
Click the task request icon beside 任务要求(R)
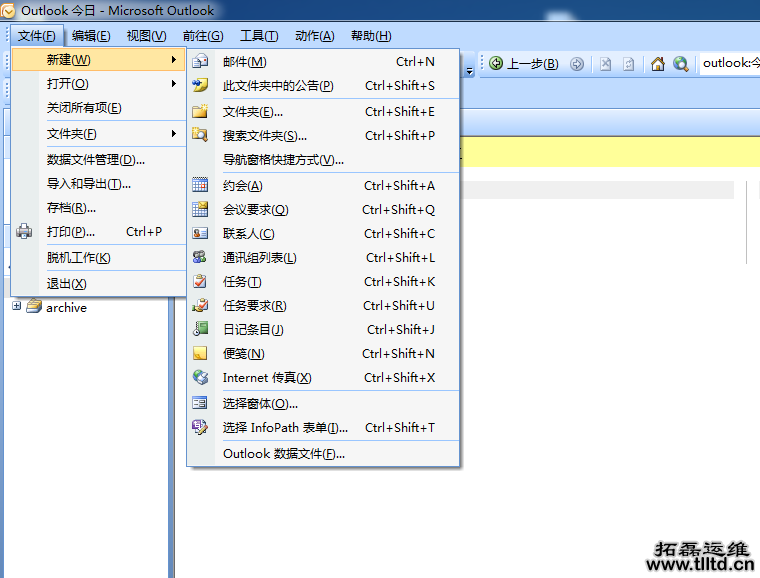[x=200, y=305]
